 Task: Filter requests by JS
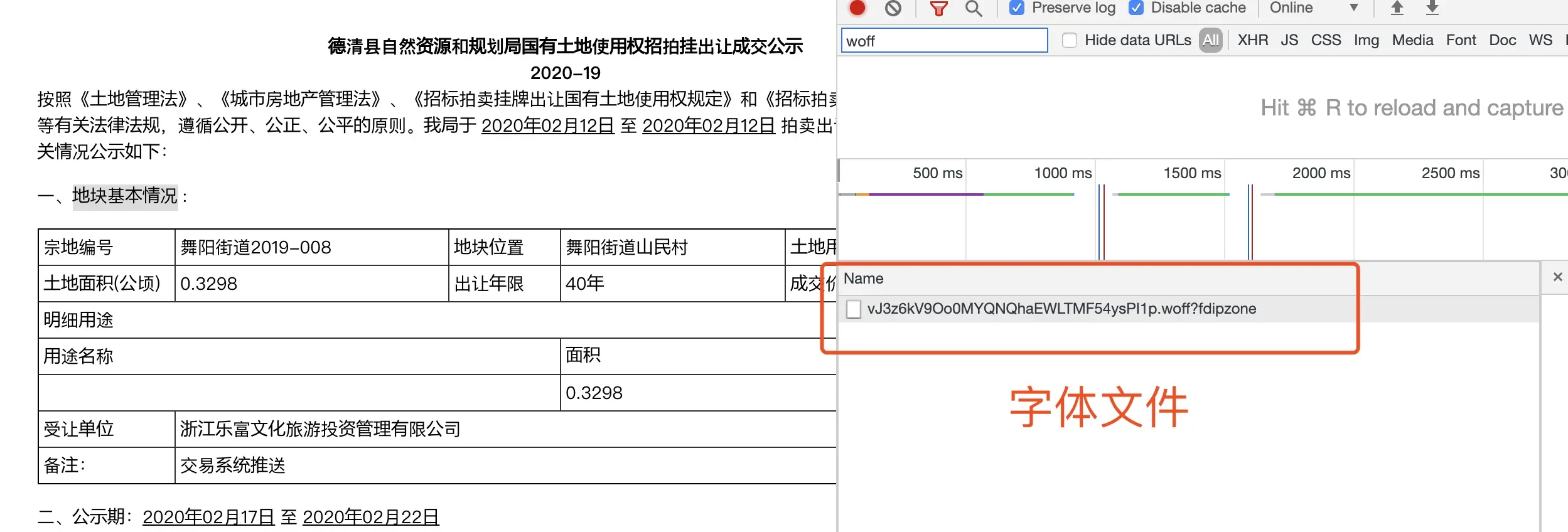[1289, 40]
